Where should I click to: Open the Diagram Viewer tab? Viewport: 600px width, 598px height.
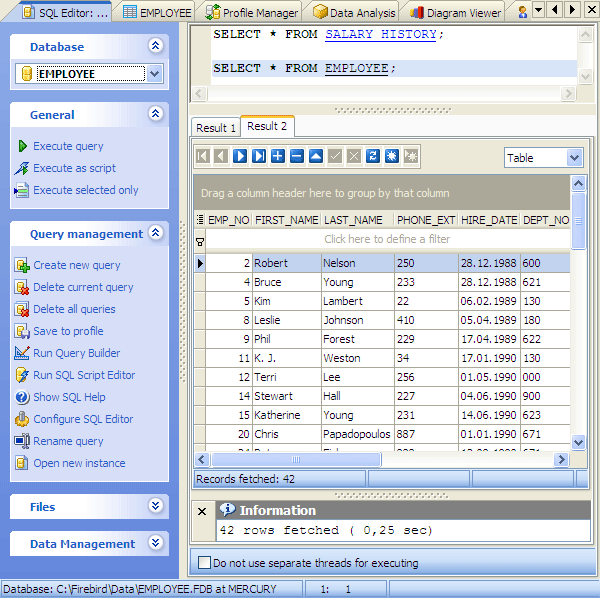click(x=455, y=13)
